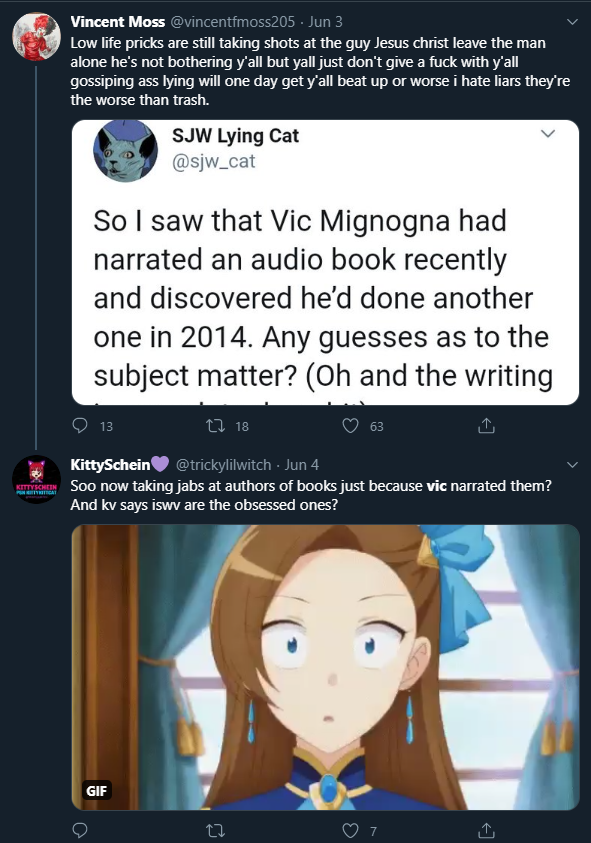Image resolution: width=591 pixels, height=843 pixels.
Task: Share KittySchein's tweet
Action: (x=486, y=830)
